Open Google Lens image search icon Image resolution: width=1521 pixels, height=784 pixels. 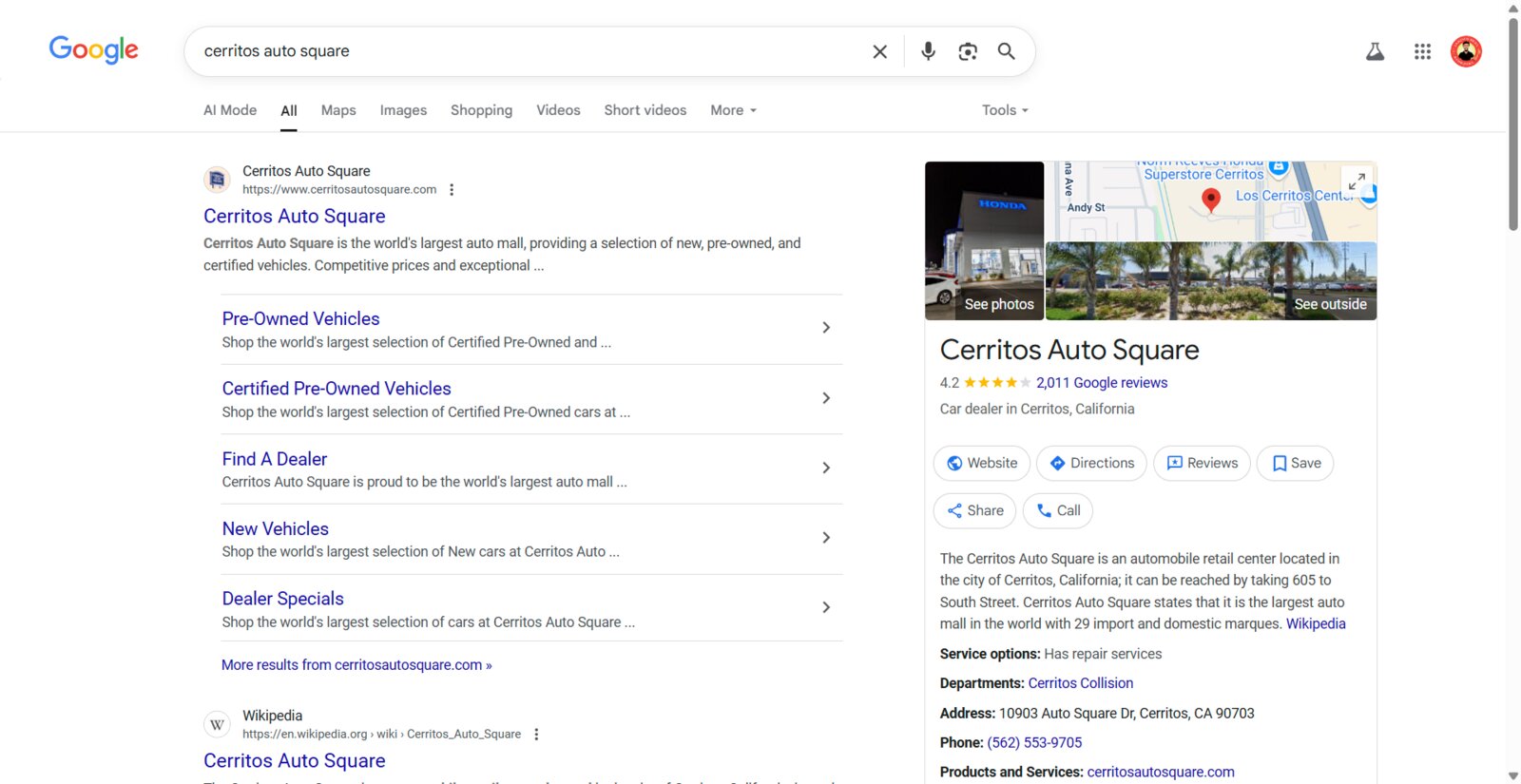[968, 51]
